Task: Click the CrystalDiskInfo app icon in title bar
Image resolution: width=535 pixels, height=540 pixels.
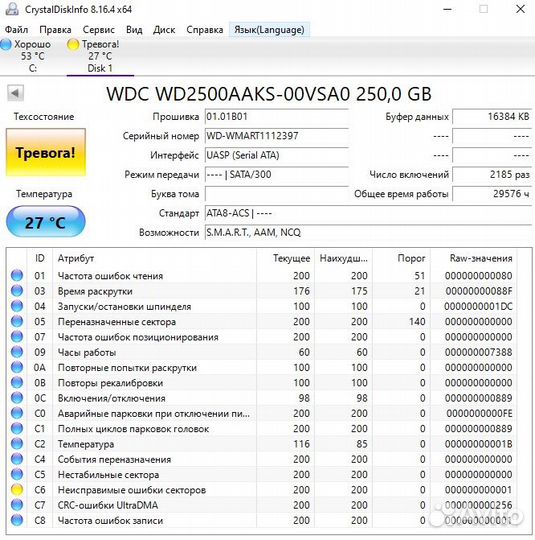Action: (12, 9)
